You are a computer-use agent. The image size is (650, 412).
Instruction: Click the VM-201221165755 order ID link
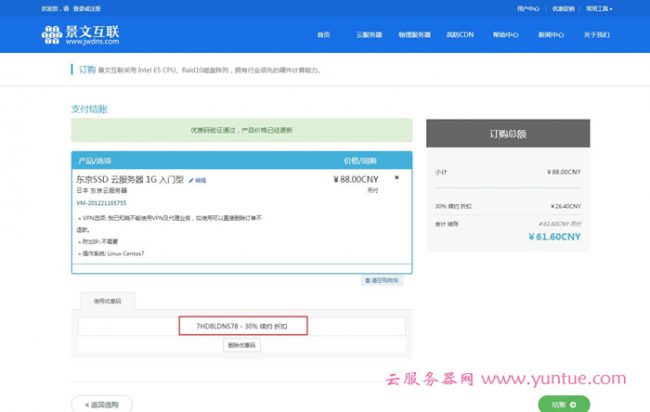click(101, 203)
